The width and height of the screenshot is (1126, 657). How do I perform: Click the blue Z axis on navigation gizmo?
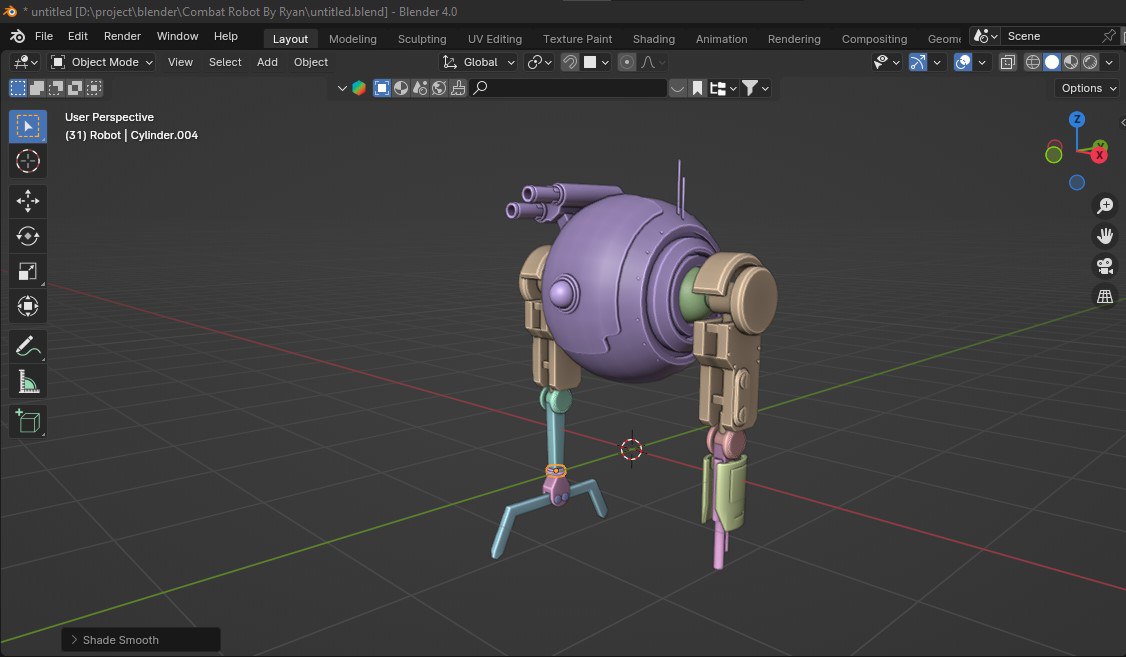point(1076,119)
